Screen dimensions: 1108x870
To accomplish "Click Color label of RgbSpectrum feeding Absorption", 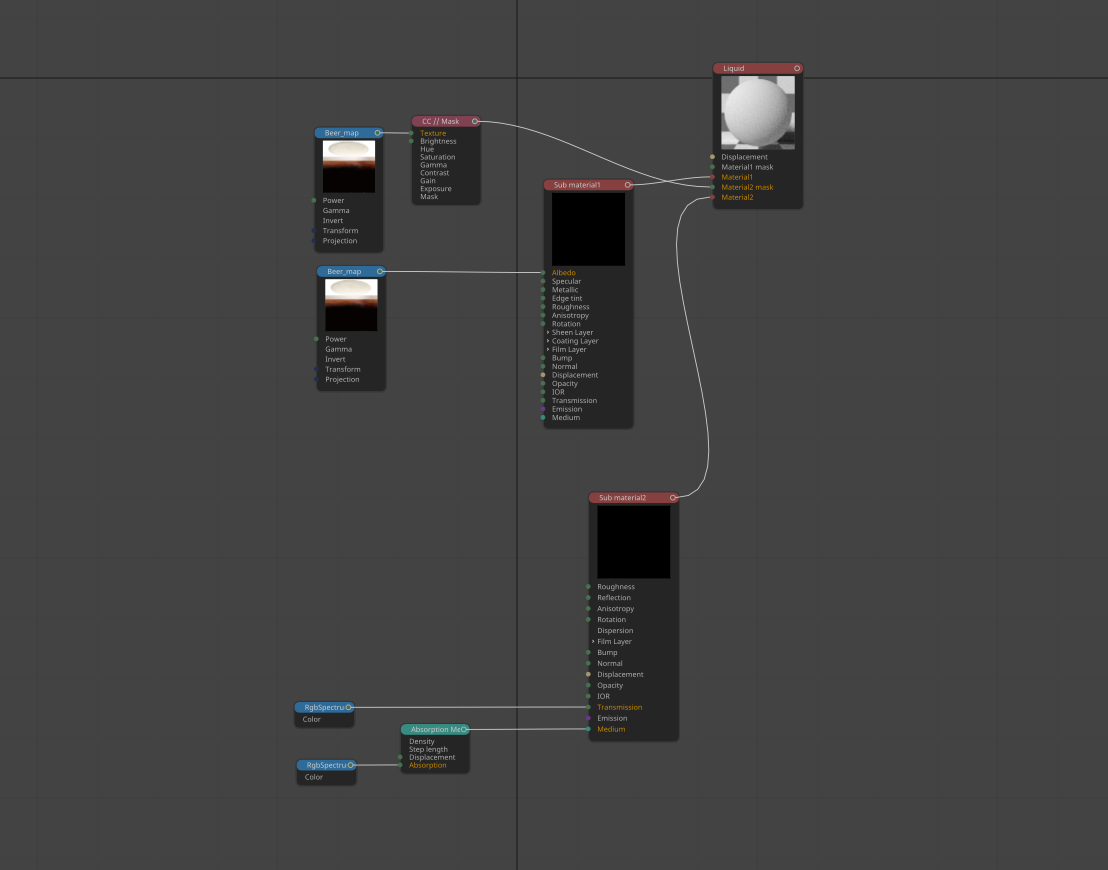I will 314,777.
